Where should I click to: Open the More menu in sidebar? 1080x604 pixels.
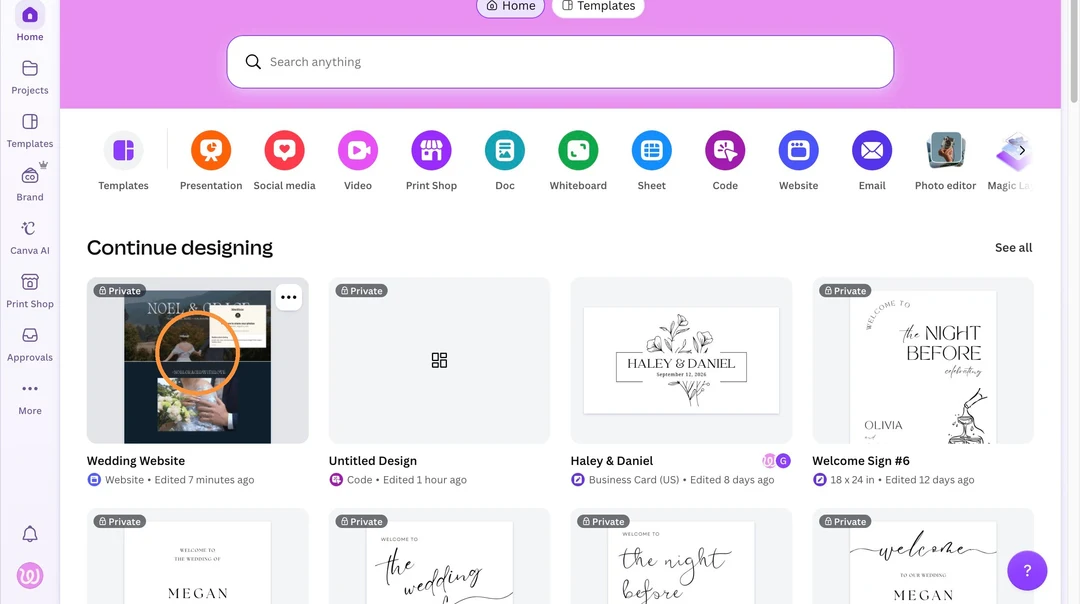[x=30, y=398]
